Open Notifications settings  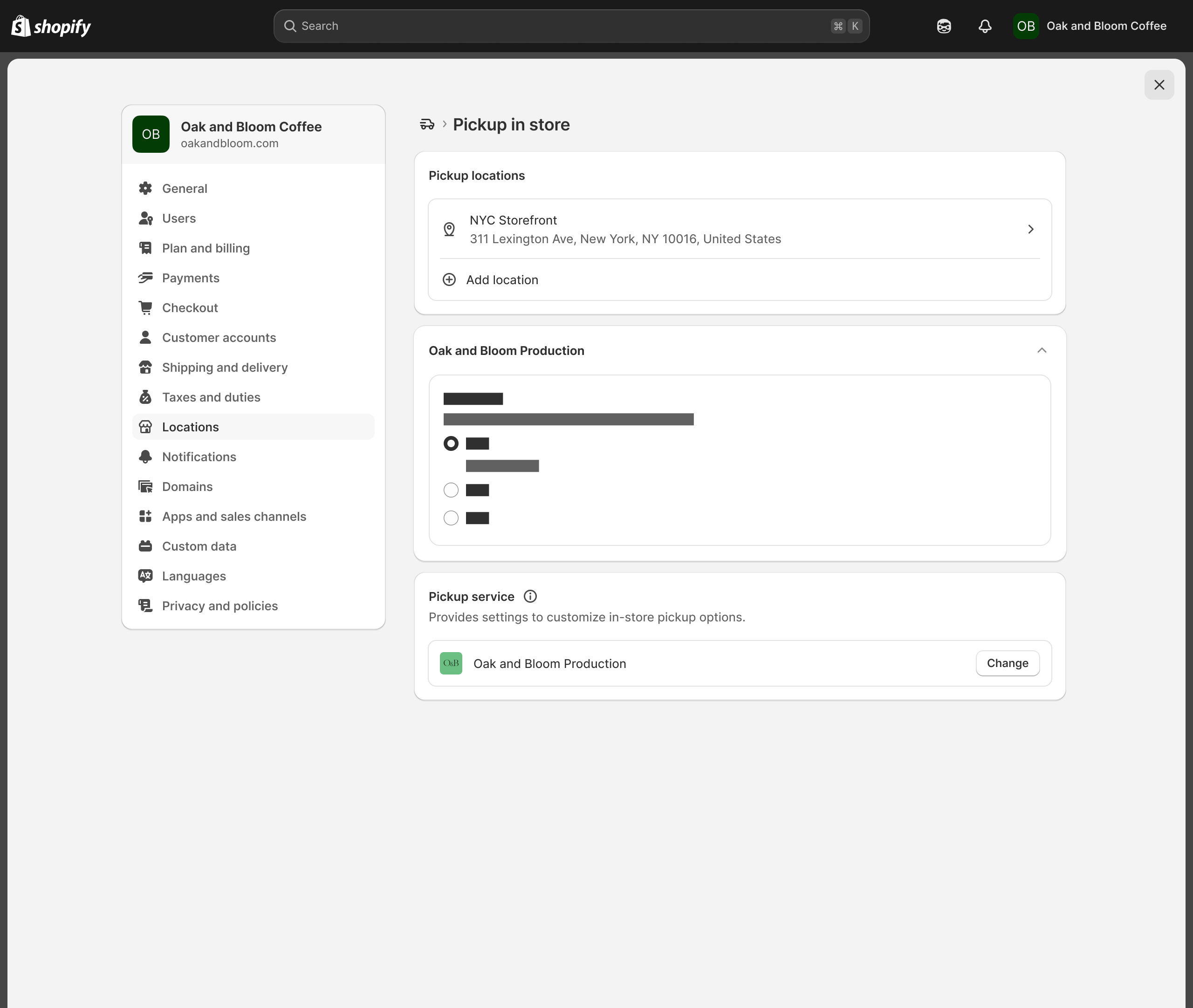253,456
